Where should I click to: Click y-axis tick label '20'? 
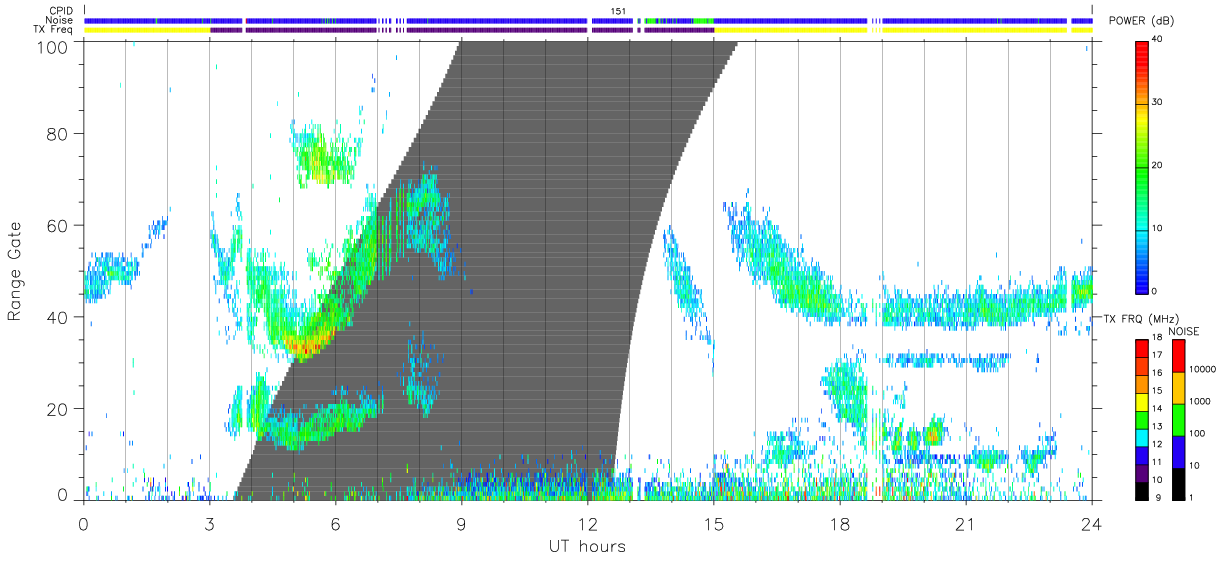pyautogui.click(x=58, y=409)
